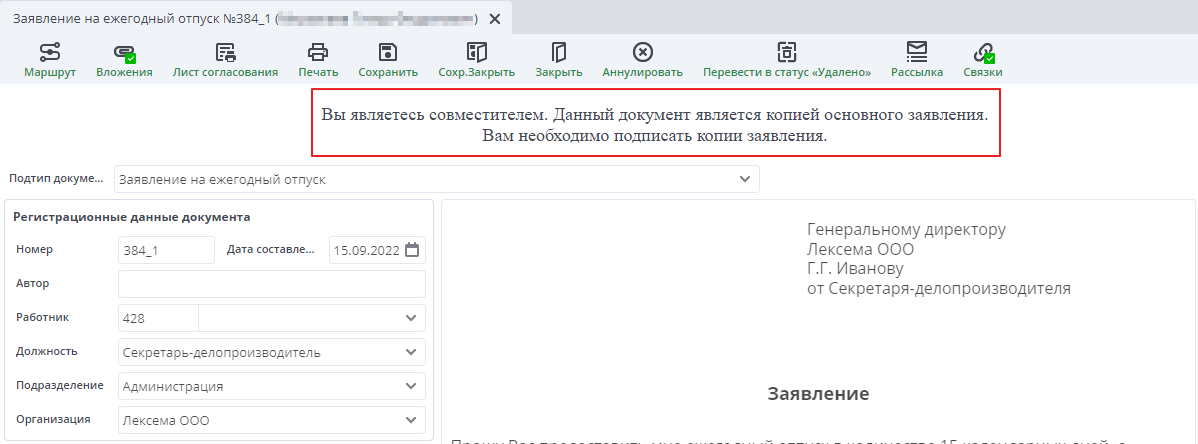Cancel document with Аннулировать

point(642,60)
